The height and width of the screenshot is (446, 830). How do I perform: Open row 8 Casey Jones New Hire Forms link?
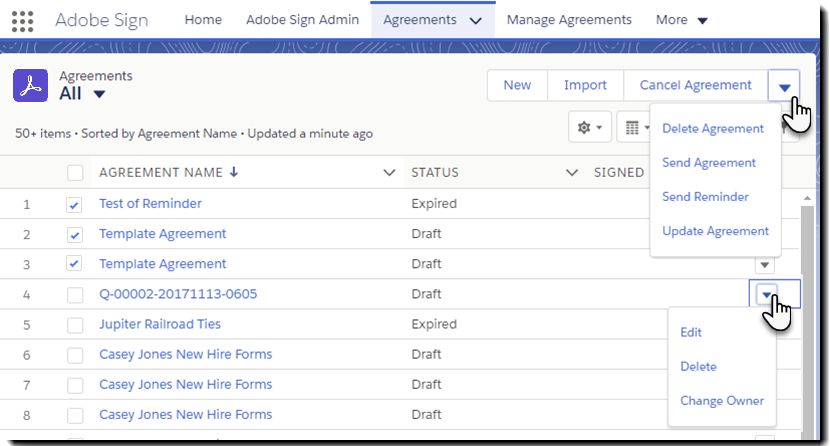click(x=185, y=415)
